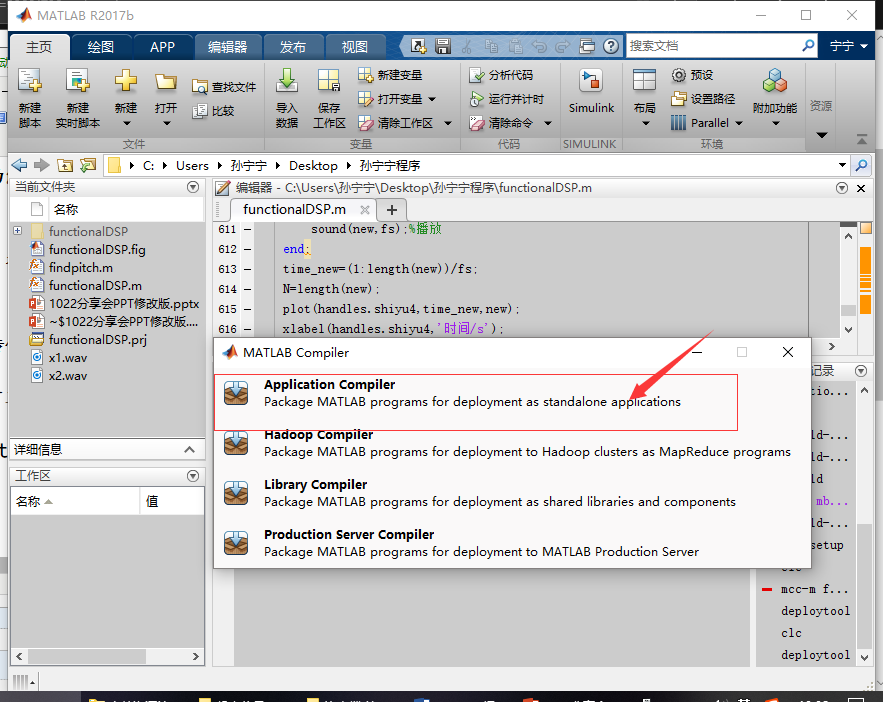The height and width of the screenshot is (702, 883).
Task: Open Simulink from the toolstrip
Action: 591,90
